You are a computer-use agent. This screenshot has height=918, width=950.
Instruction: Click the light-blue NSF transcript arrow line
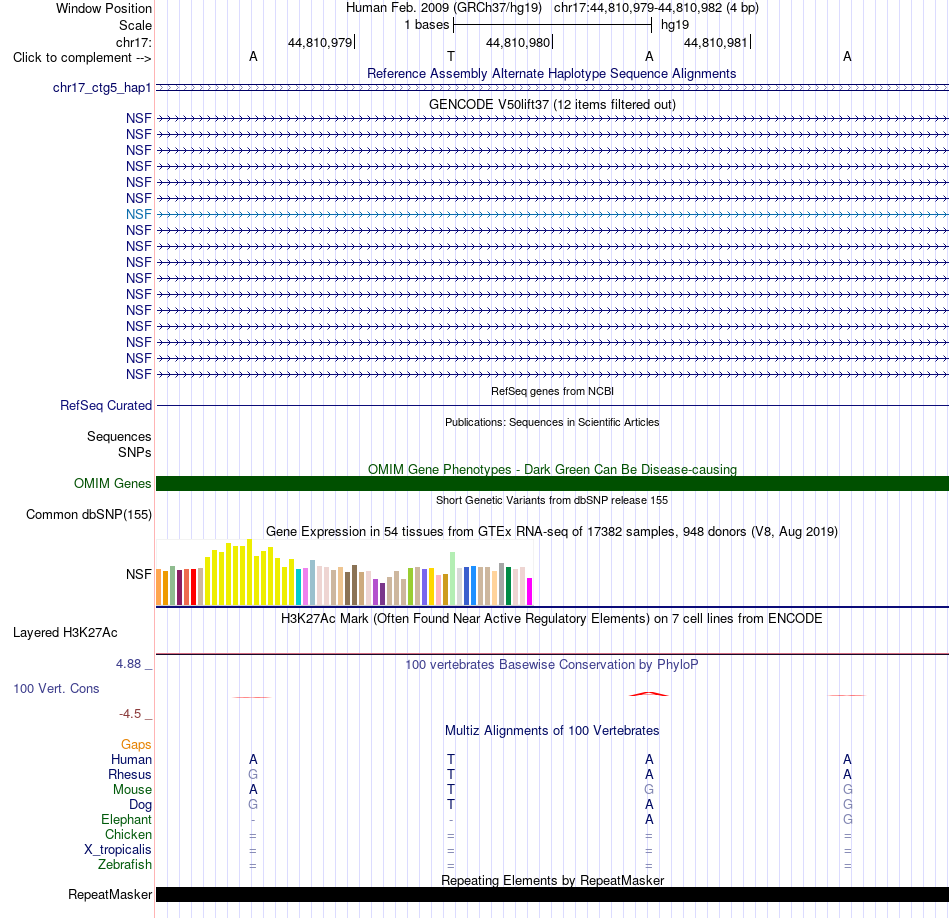pos(552,215)
